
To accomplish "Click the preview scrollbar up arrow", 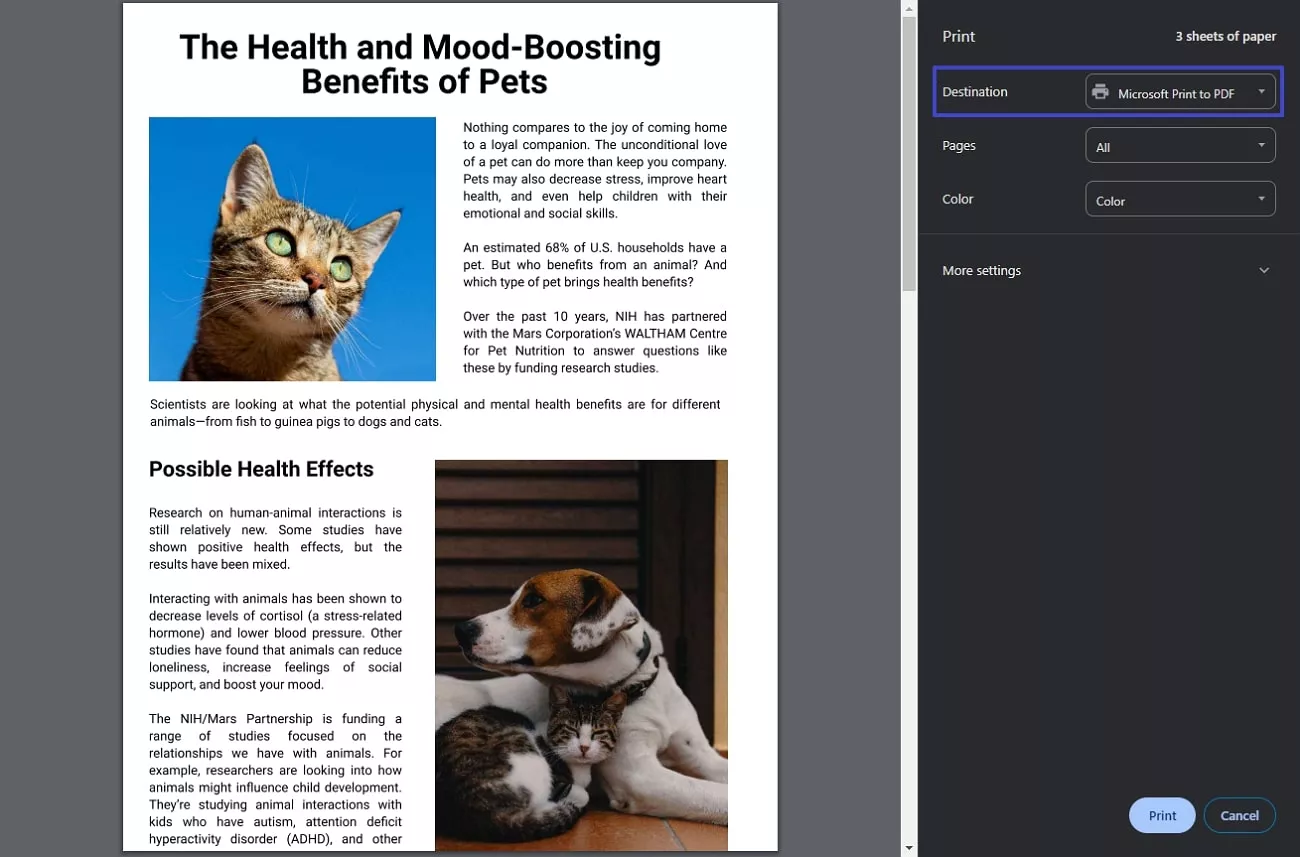I will pyautogui.click(x=908, y=9).
